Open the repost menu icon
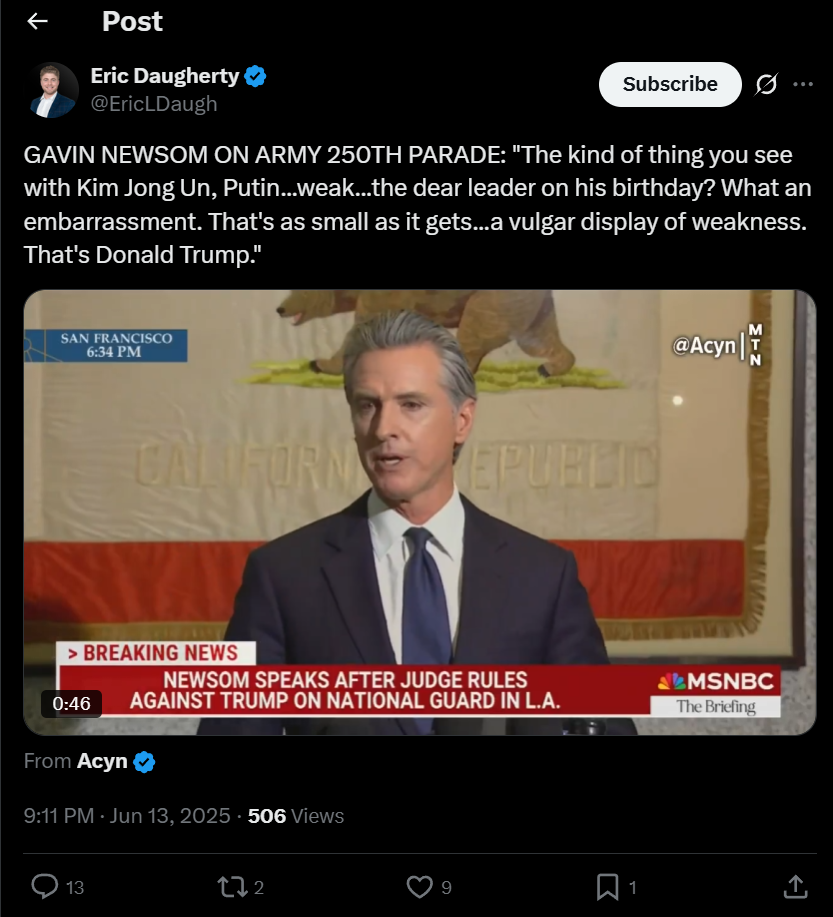Screen dimensions: 833x917 pyautogui.click(x=233, y=887)
